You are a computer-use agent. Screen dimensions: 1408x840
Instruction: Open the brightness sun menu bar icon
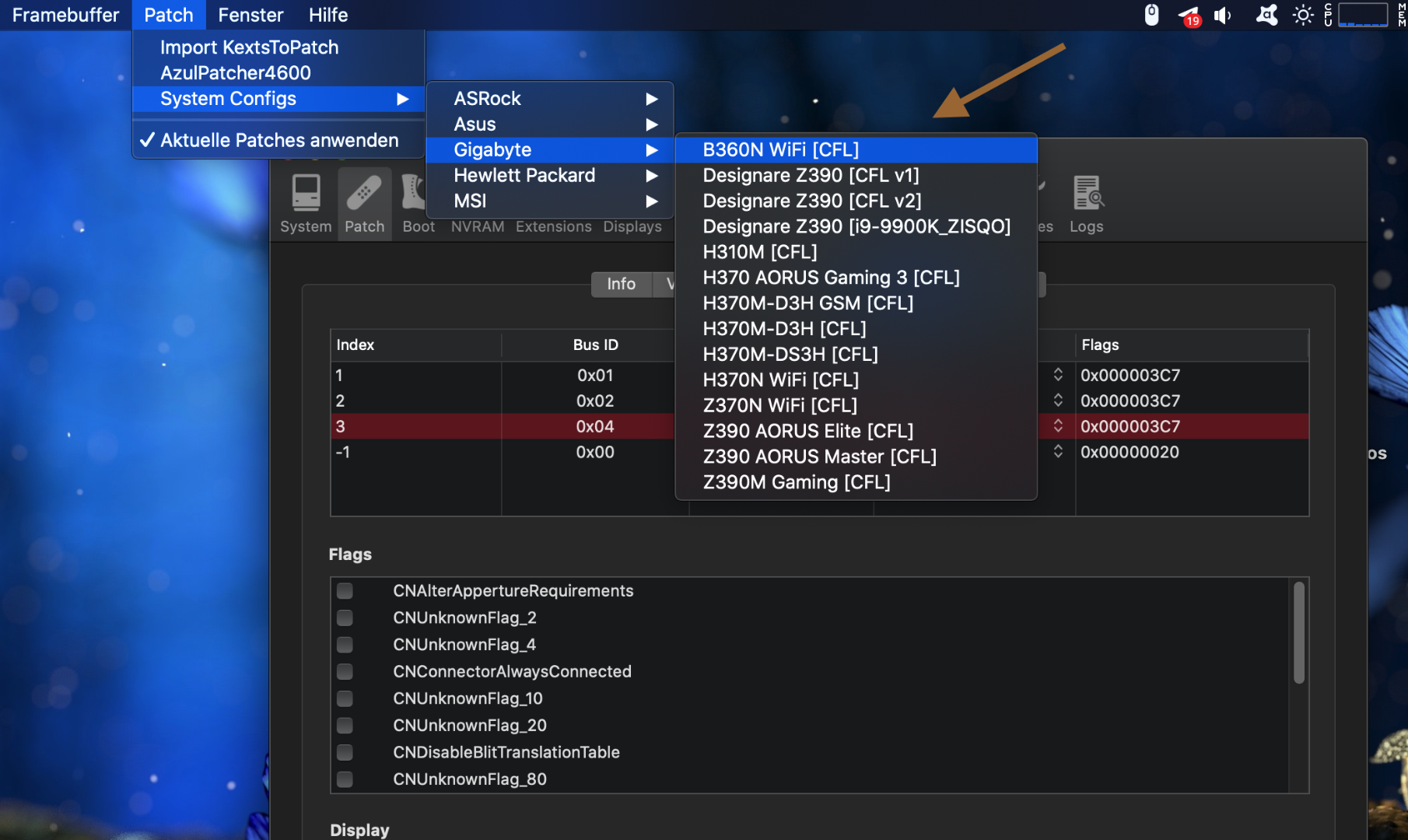click(x=1303, y=15)
